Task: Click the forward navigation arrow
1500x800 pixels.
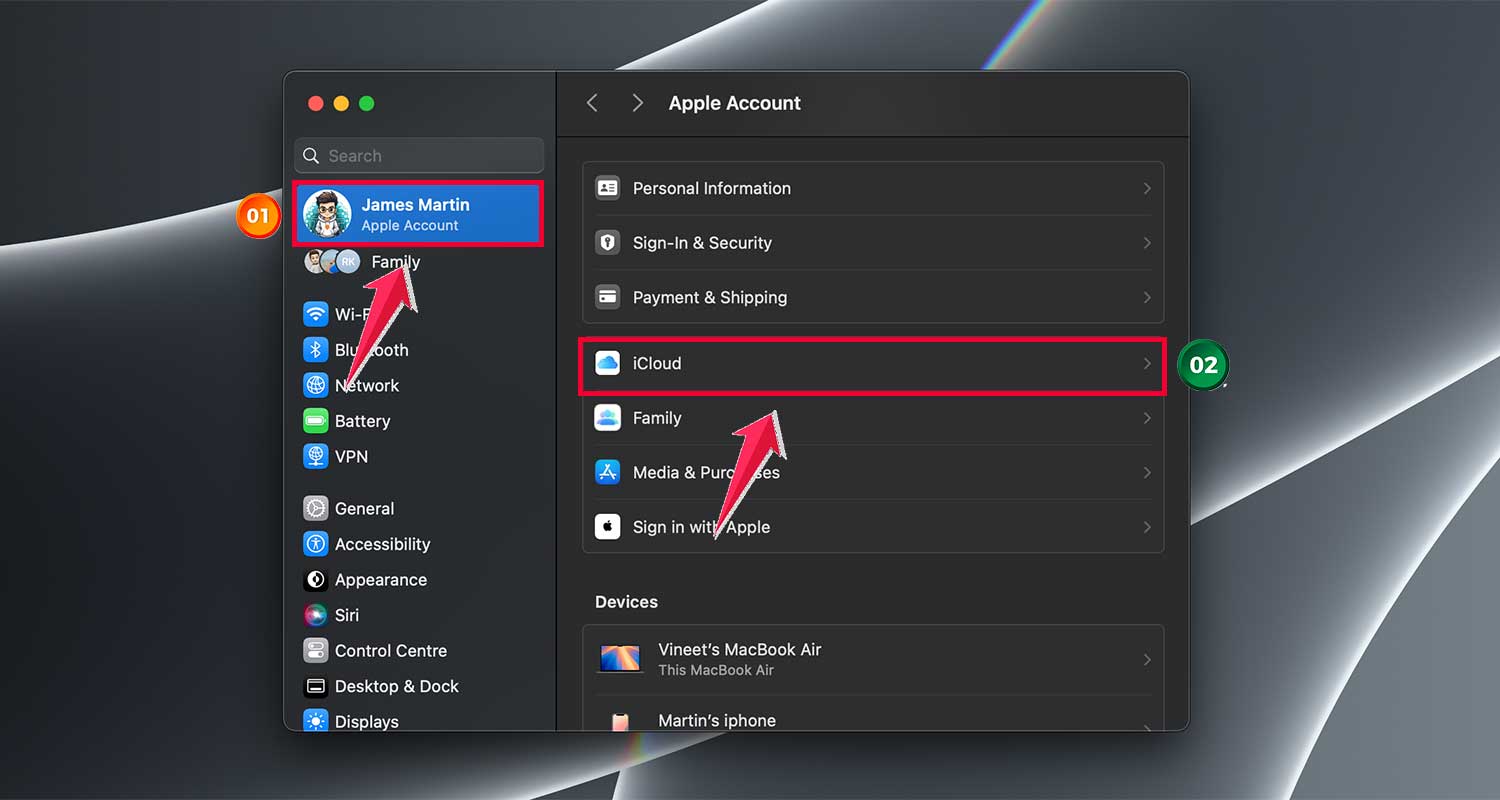Action: [x=637, y=103]
